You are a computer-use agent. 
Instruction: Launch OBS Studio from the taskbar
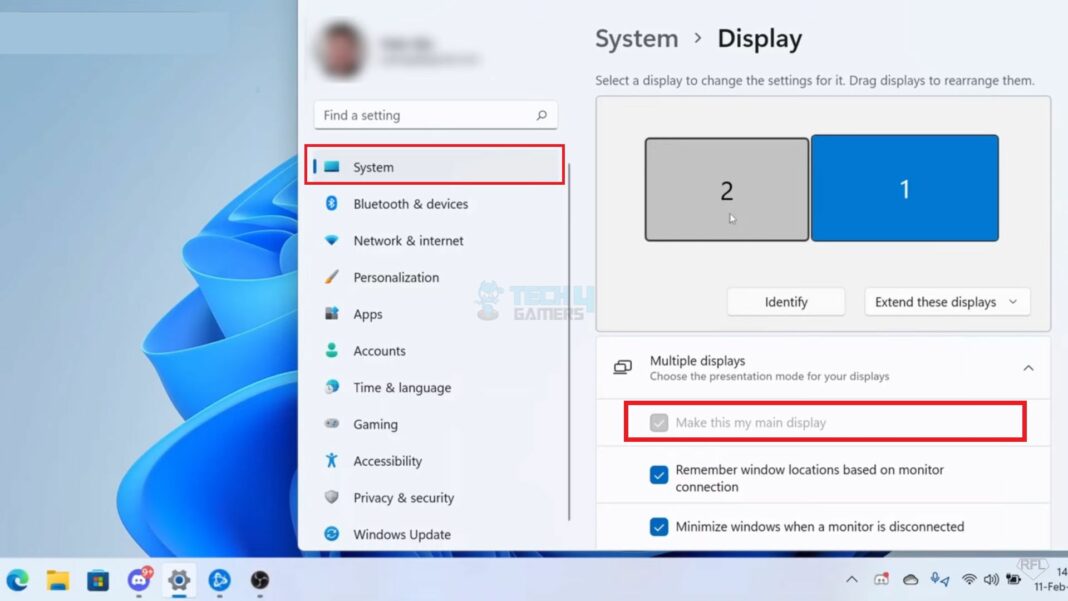pyautogui.click(x=259, y=580)
